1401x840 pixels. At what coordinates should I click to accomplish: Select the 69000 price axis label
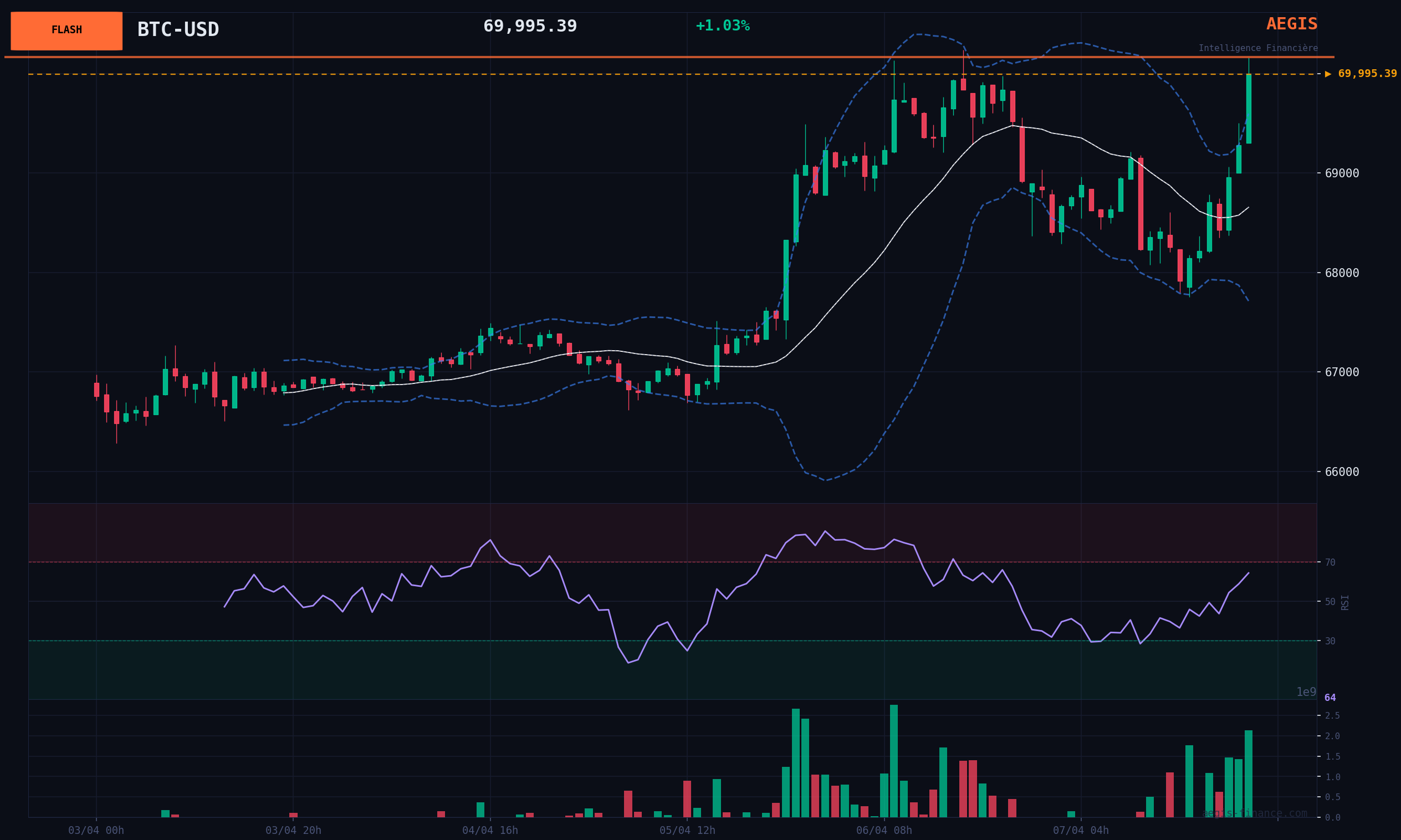(1342, 173)
